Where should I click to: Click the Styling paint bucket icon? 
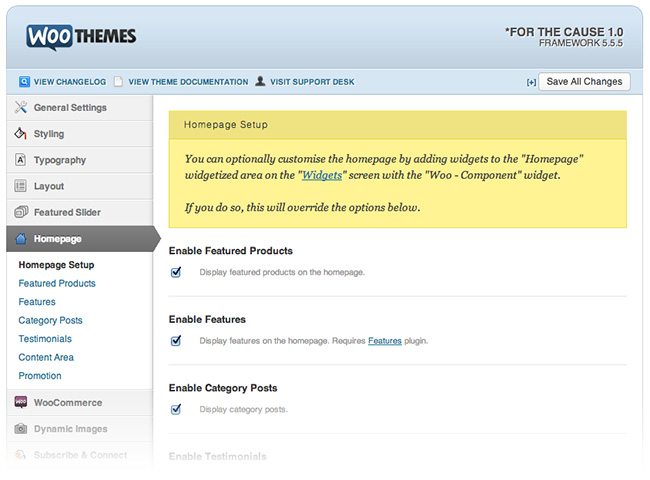tap(20, 133)
